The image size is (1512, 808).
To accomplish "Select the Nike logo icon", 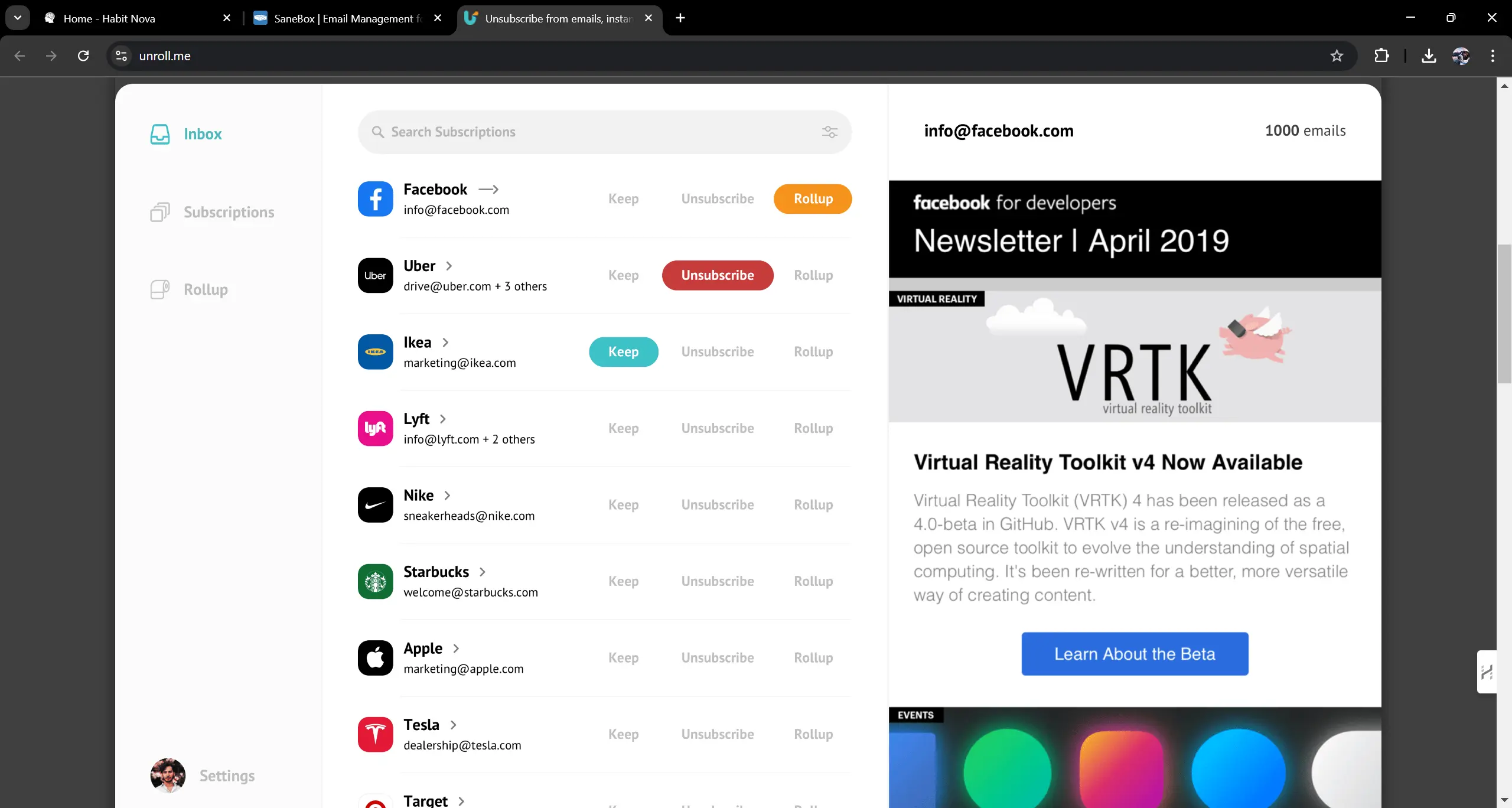I will click(376, 505).
